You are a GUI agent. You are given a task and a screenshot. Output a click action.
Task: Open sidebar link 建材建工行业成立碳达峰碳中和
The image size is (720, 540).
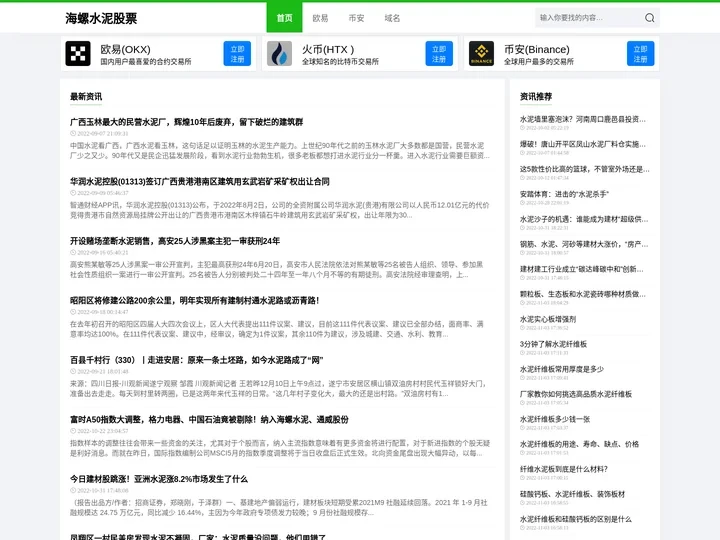tap(582, 269)
